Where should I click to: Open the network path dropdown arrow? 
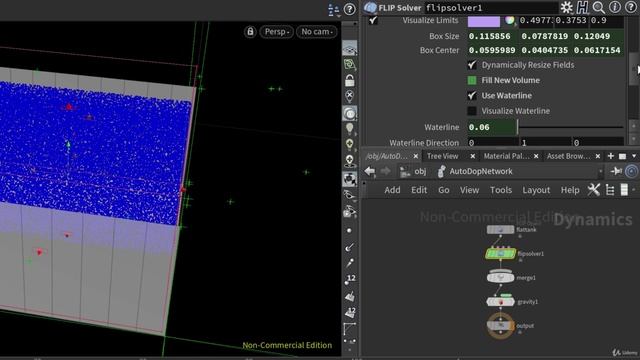[x=600, y=172]
